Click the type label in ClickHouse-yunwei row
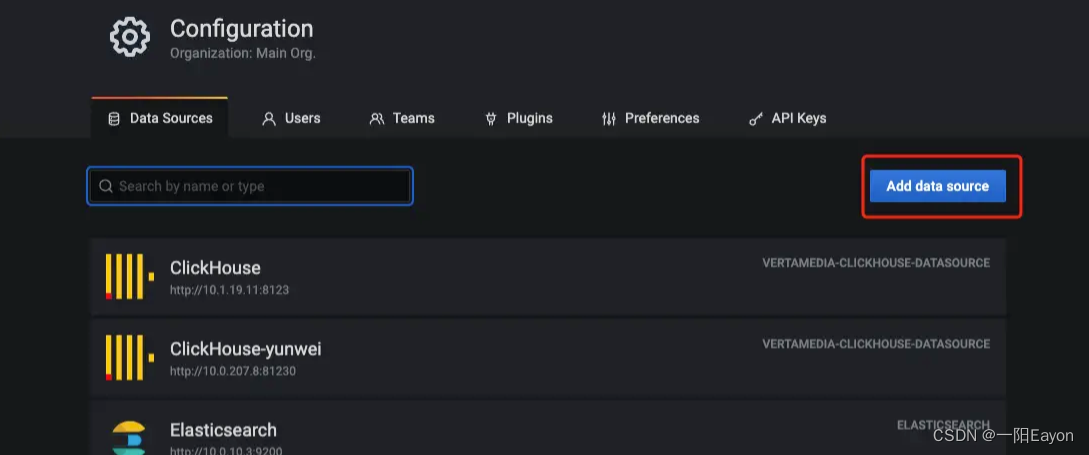Screen dimensions: 1089x455 click(x=876, y=344)
